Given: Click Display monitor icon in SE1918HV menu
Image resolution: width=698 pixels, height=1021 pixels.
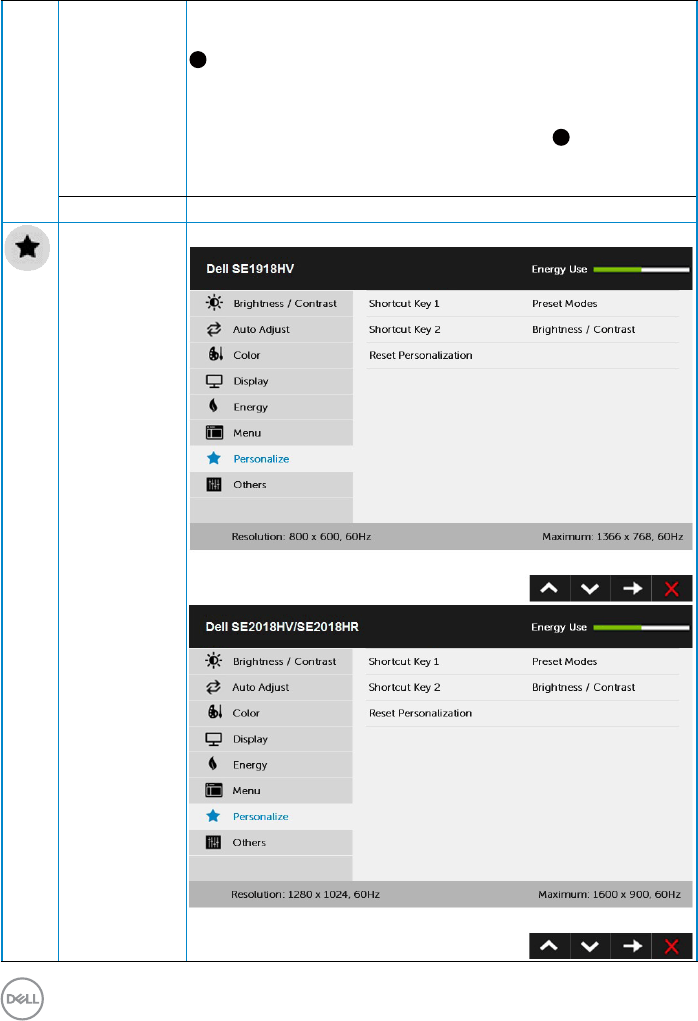Looking at the screenshot, I should 214,381.
